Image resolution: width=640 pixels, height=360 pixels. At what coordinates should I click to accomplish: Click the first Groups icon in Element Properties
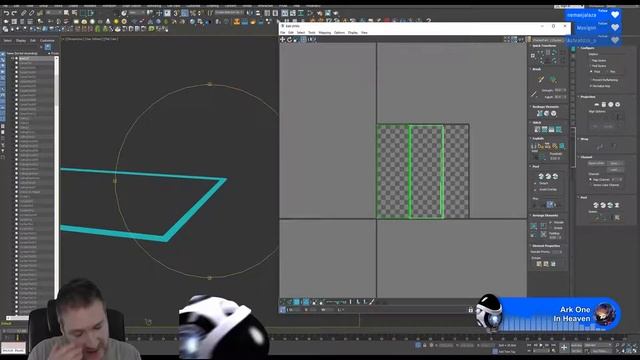(539, 264)
